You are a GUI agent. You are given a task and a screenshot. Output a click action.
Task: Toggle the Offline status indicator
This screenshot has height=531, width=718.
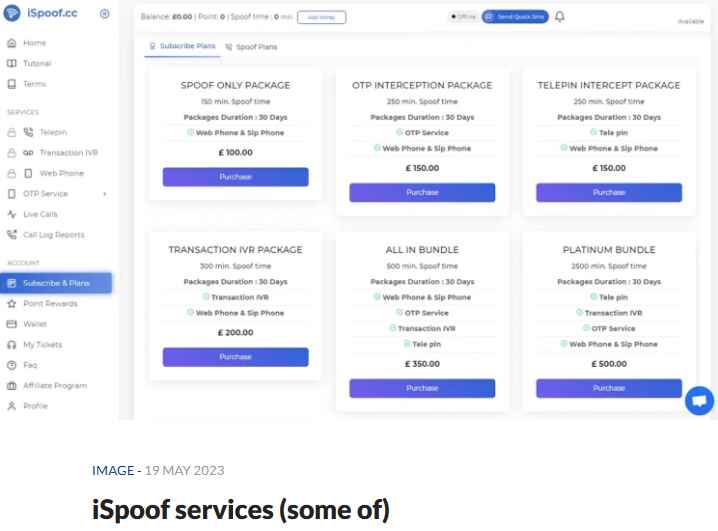click(x=463, y=16)
